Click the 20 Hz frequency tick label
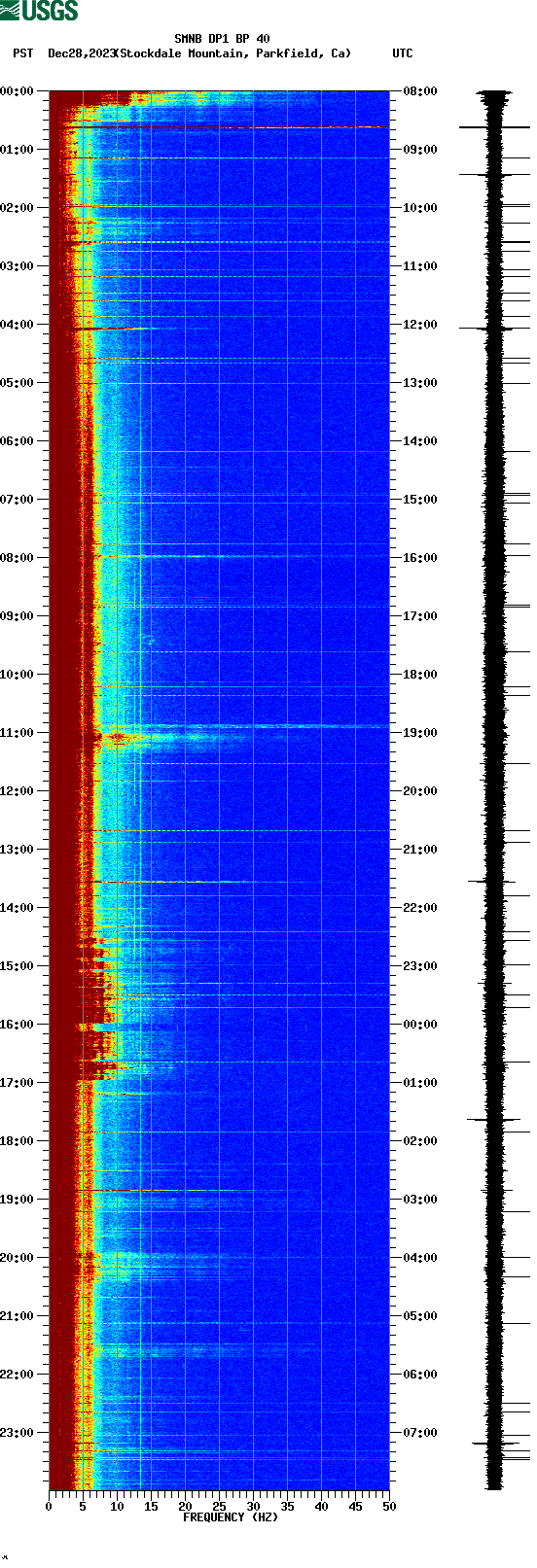 185,1507
